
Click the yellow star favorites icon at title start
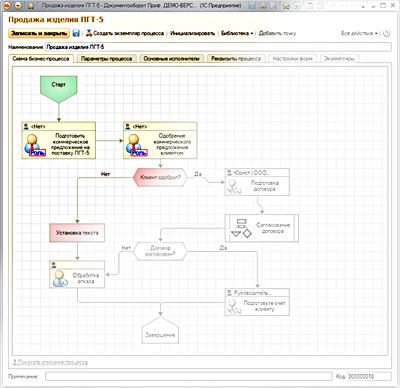tap(31, 6)
